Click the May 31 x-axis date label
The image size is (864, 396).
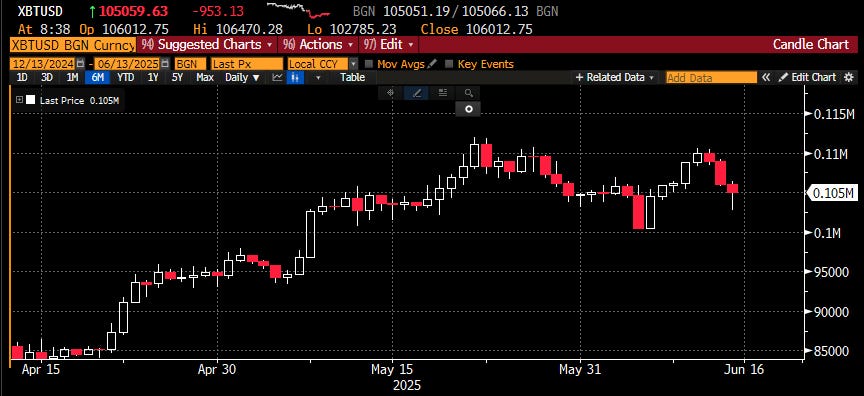579,370
